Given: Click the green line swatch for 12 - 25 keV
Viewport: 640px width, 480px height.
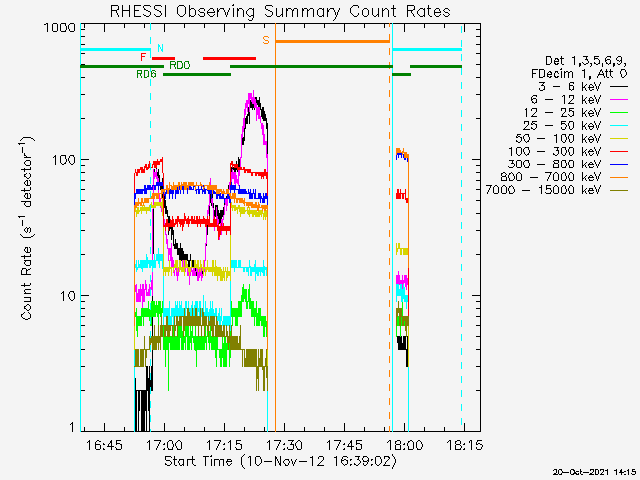Looking at the screenshot, I should 619,112.
